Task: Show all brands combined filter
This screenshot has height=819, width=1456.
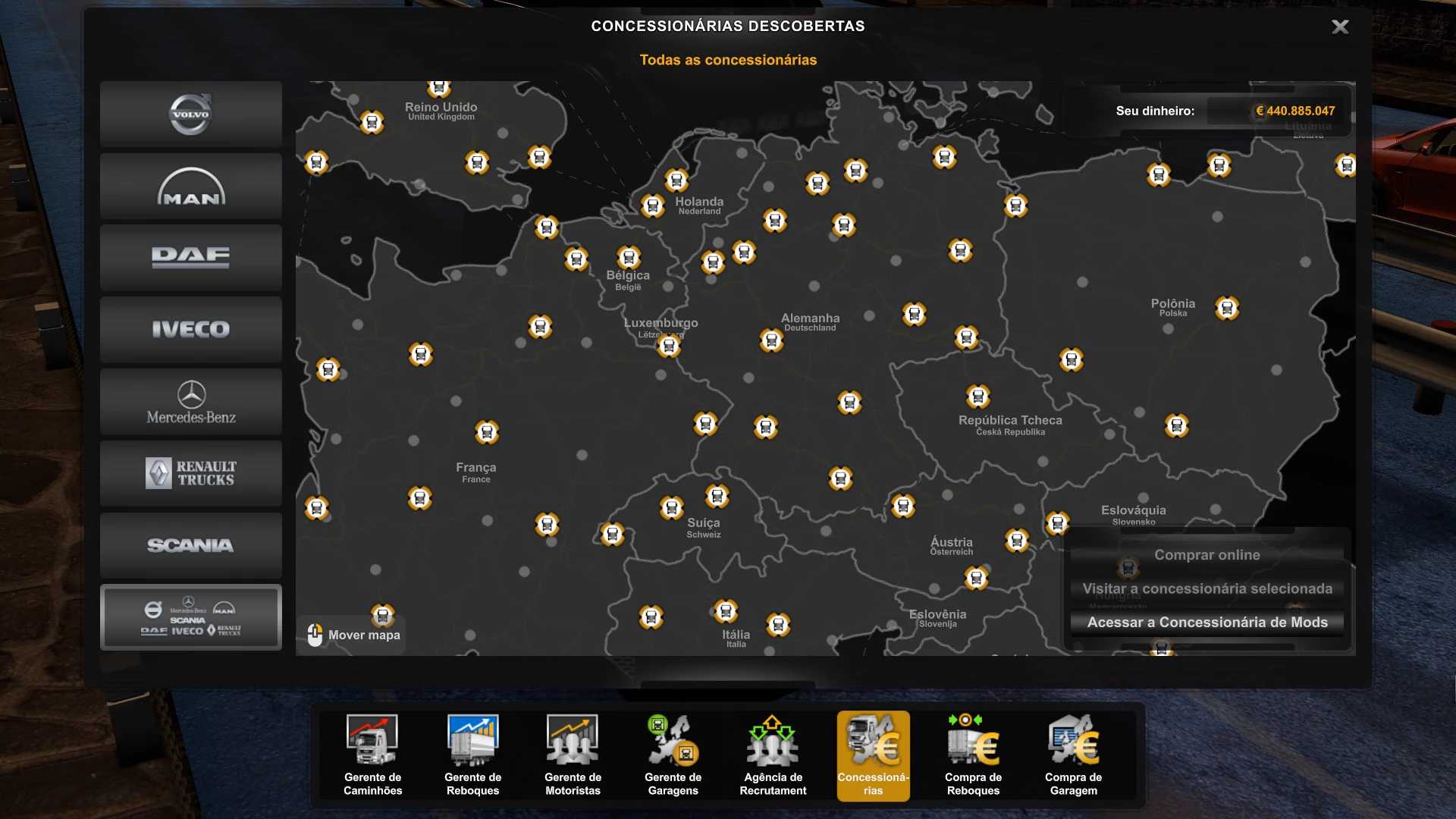Action: coord(190,617)
